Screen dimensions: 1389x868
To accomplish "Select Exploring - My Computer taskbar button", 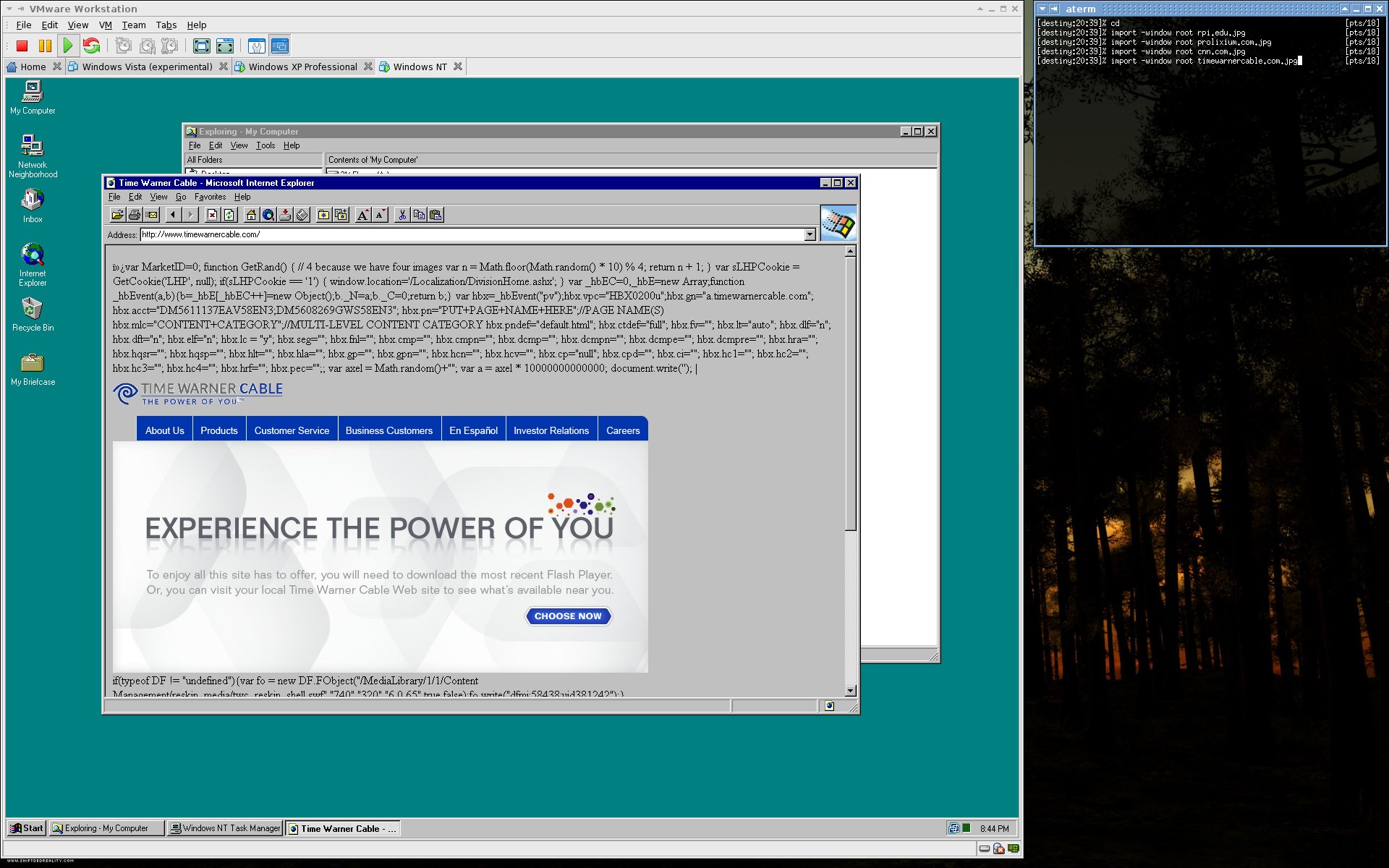I will point(107,828).
